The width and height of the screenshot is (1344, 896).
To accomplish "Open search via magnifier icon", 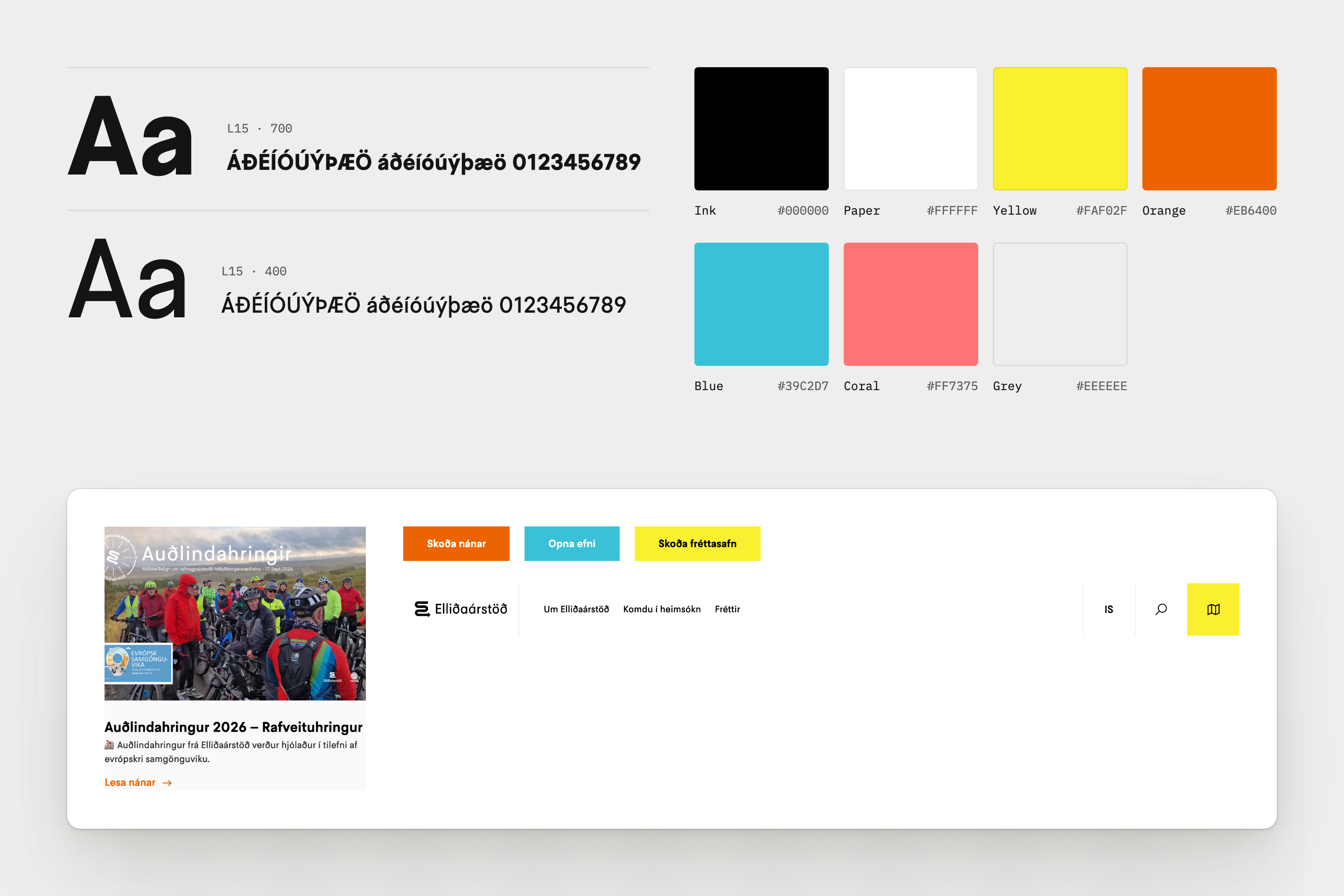I will point(1161,609).
